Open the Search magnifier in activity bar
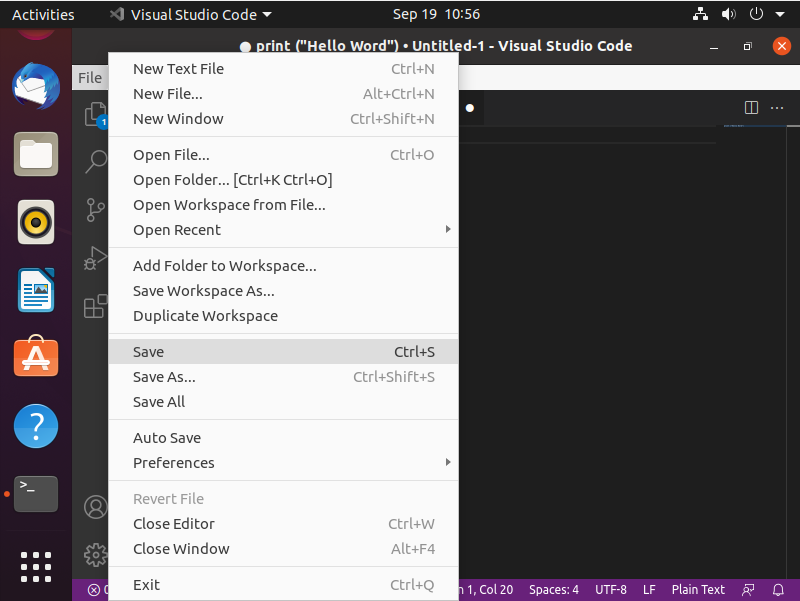 (95, 162)
